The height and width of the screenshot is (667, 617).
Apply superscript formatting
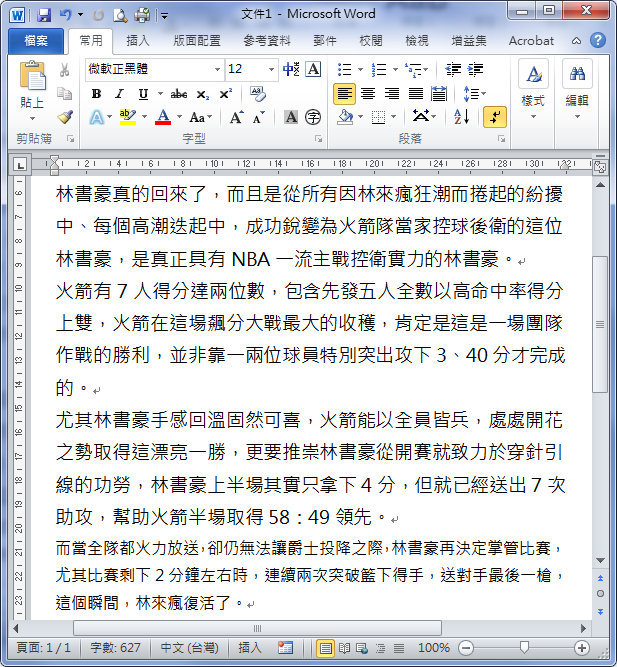(226, 94)
